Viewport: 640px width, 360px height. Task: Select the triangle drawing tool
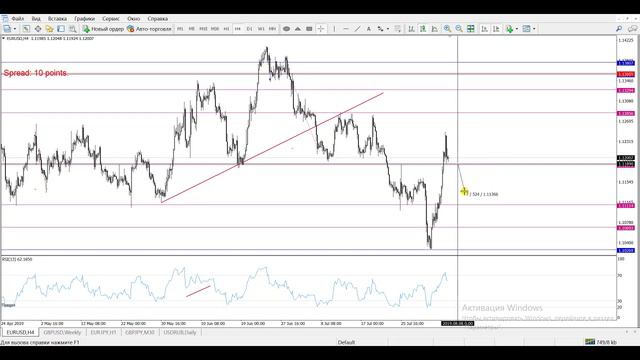(x=298, y=29)
